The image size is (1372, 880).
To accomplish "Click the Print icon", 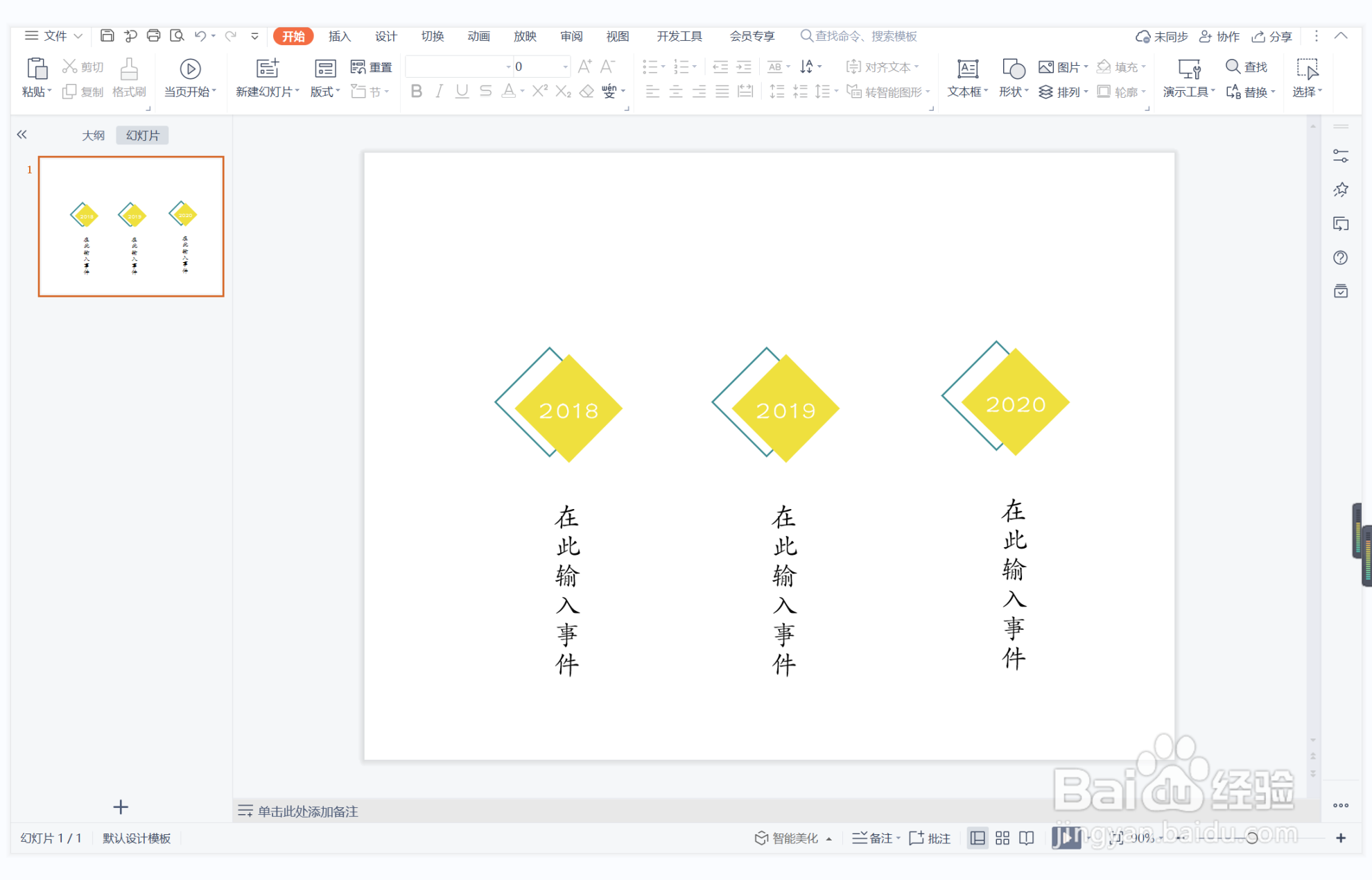I will [154, 35].
